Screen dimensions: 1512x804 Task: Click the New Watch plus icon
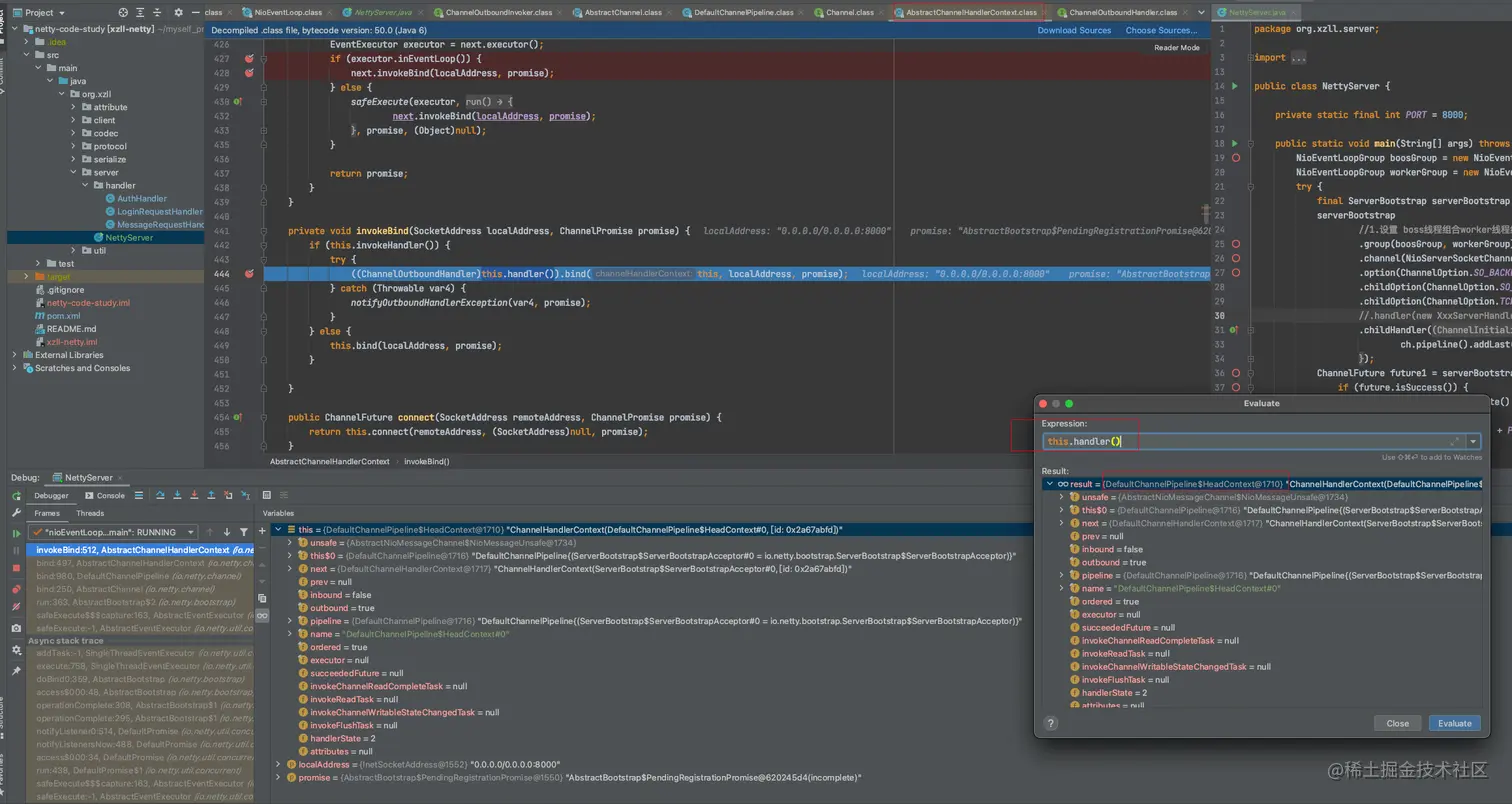[x=262, y=529]
